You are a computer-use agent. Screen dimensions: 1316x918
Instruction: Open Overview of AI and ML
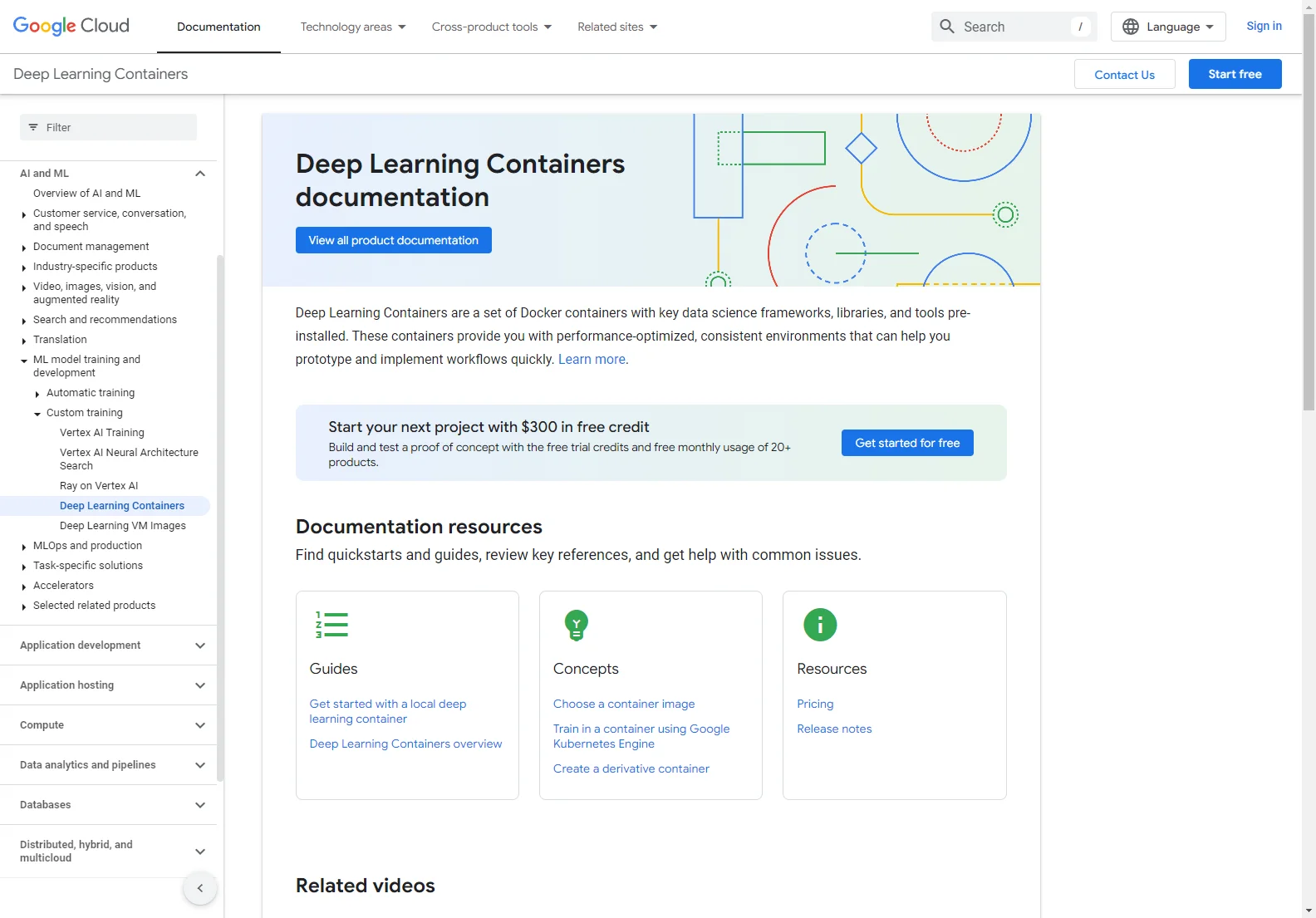click(87, 194)
